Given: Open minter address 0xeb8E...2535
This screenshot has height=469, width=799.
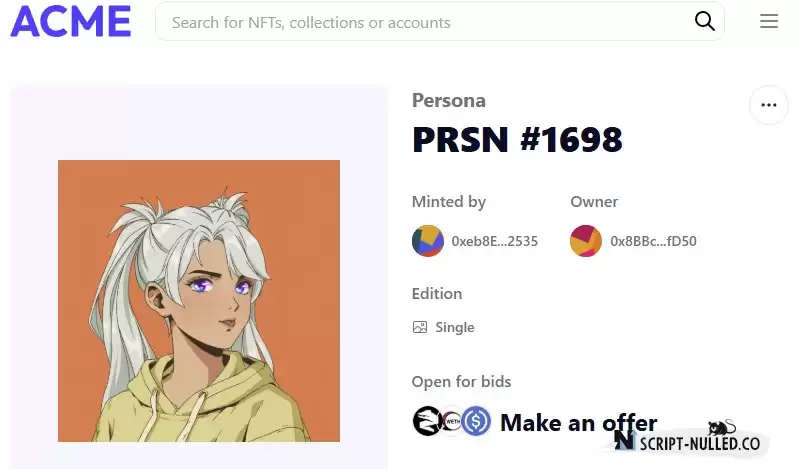Looking at the screenshot, I should tap(494, 241).
